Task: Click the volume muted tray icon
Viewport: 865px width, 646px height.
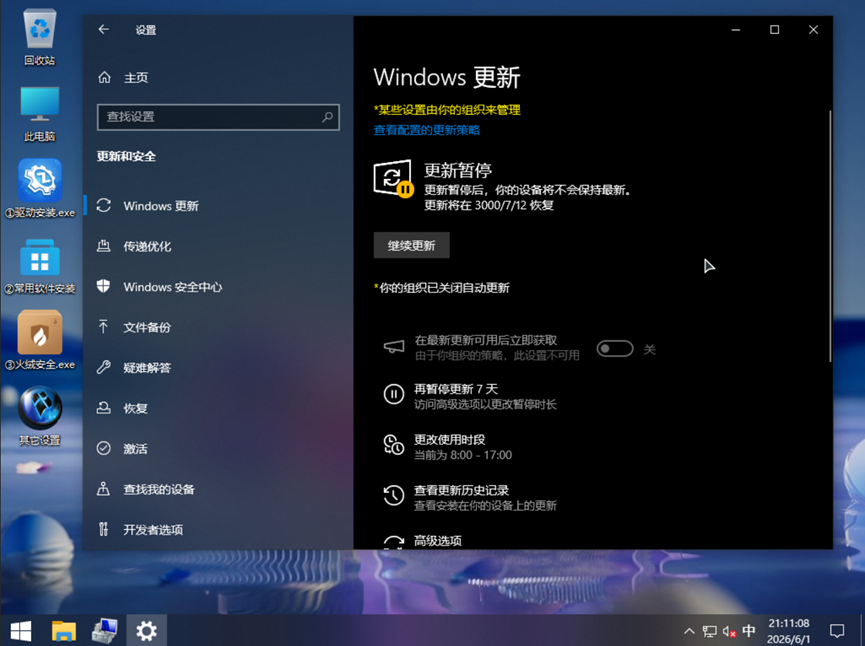Action: click(x=729, y=631)
